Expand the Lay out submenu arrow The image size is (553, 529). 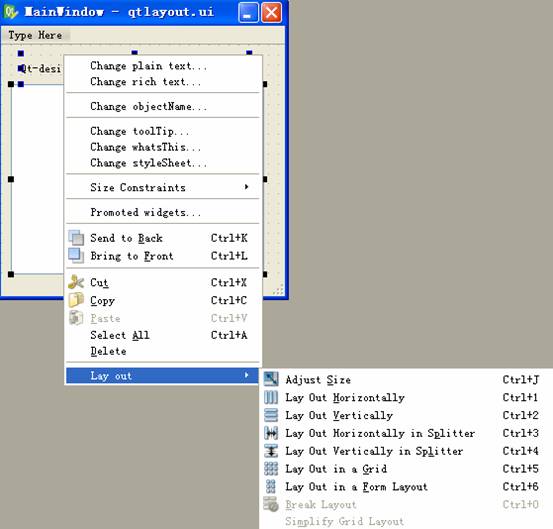[247, 375]
